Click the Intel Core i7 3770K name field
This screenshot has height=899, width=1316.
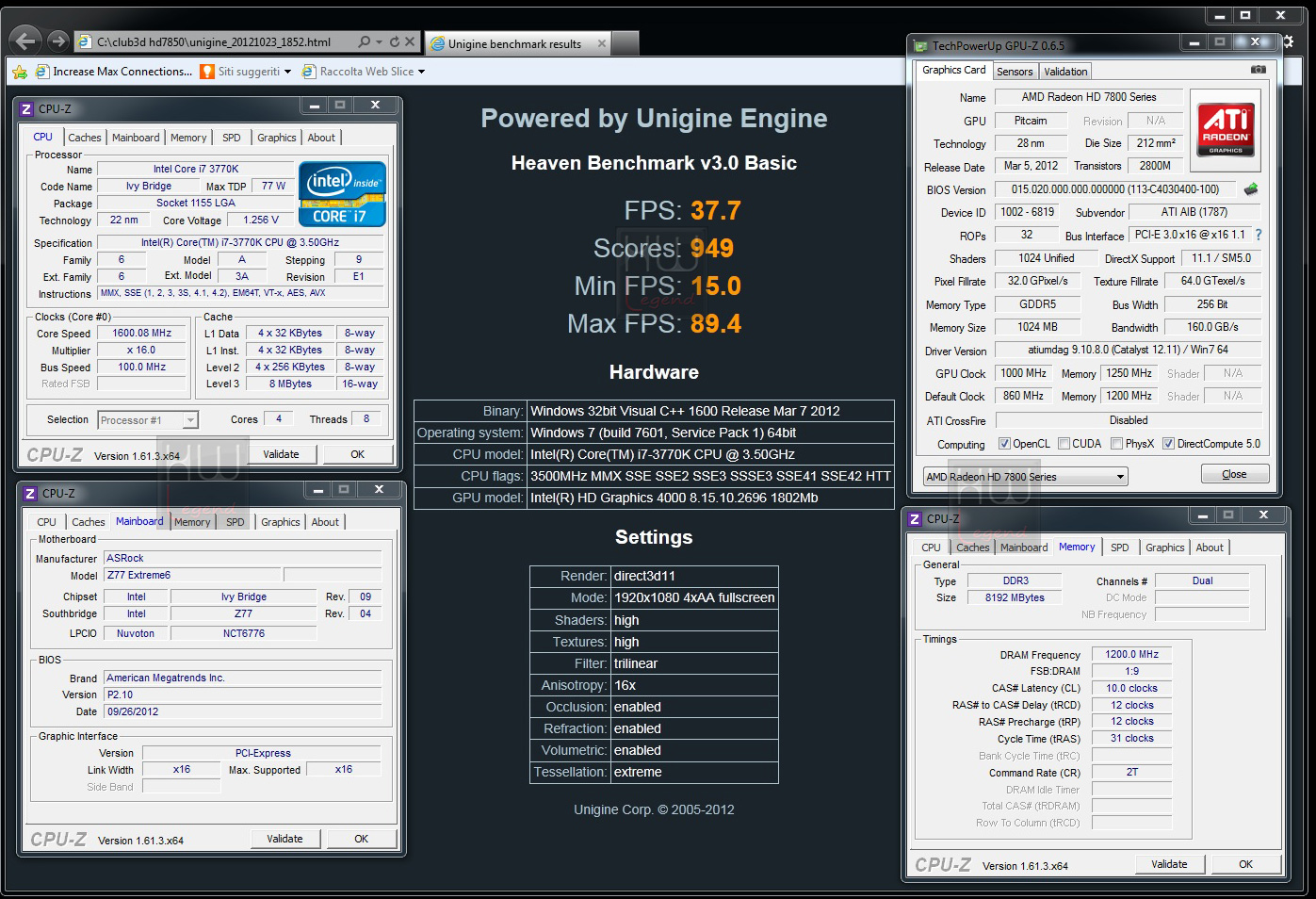click(x=196, y=170)
